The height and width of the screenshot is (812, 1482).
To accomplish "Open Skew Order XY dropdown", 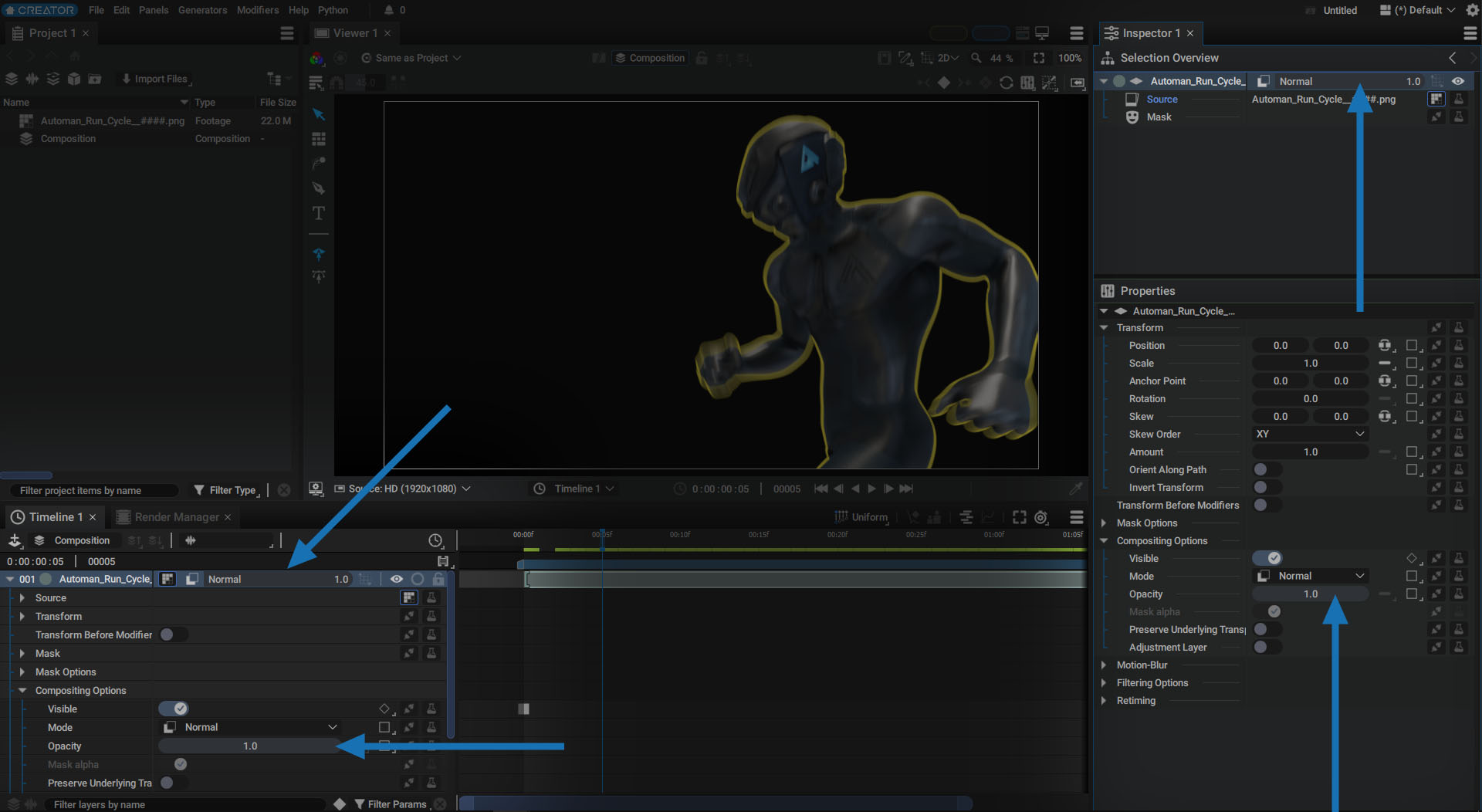I will click(1310, 434).
